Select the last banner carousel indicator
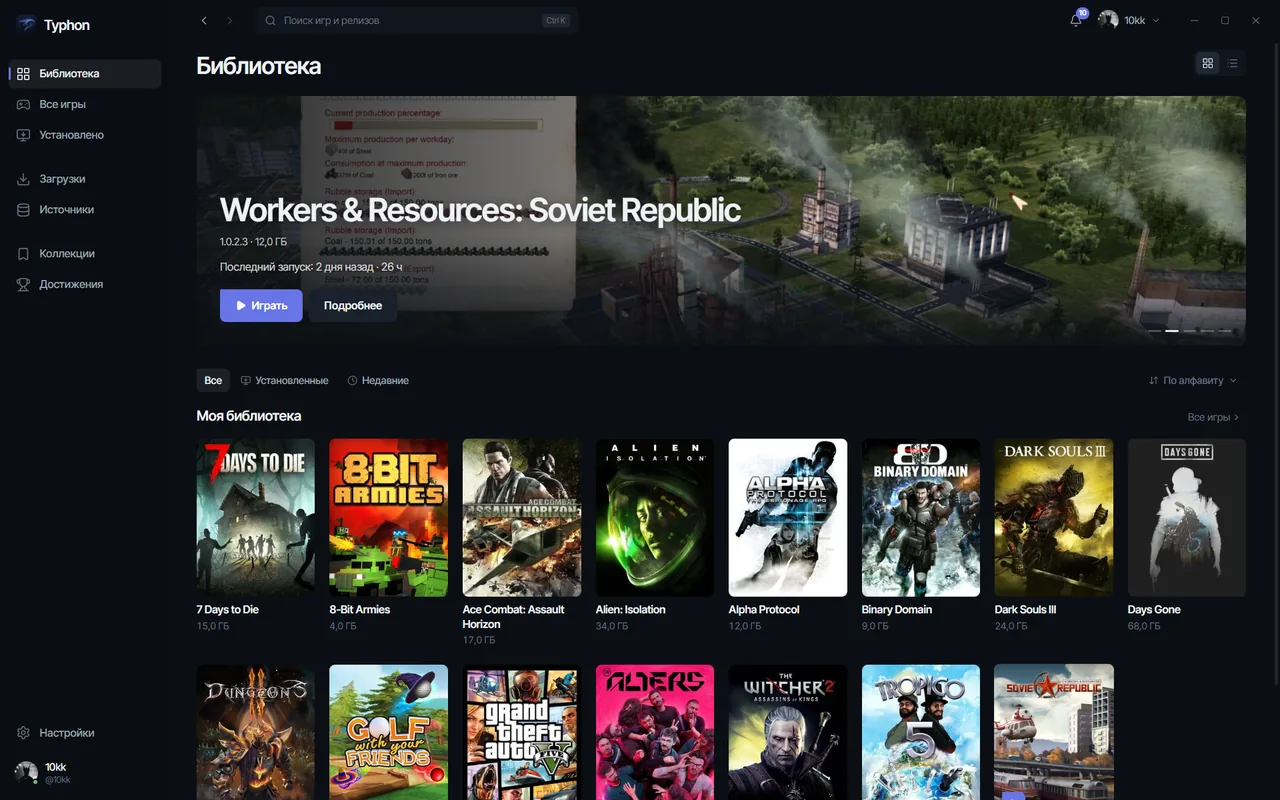The height and width of the screenshot is (800, 1280). pos(1226,330)
